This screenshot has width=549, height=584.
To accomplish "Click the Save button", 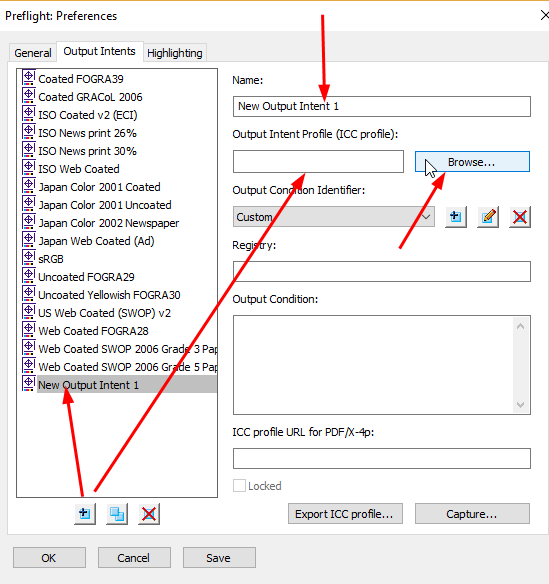I will coord(219,558).
